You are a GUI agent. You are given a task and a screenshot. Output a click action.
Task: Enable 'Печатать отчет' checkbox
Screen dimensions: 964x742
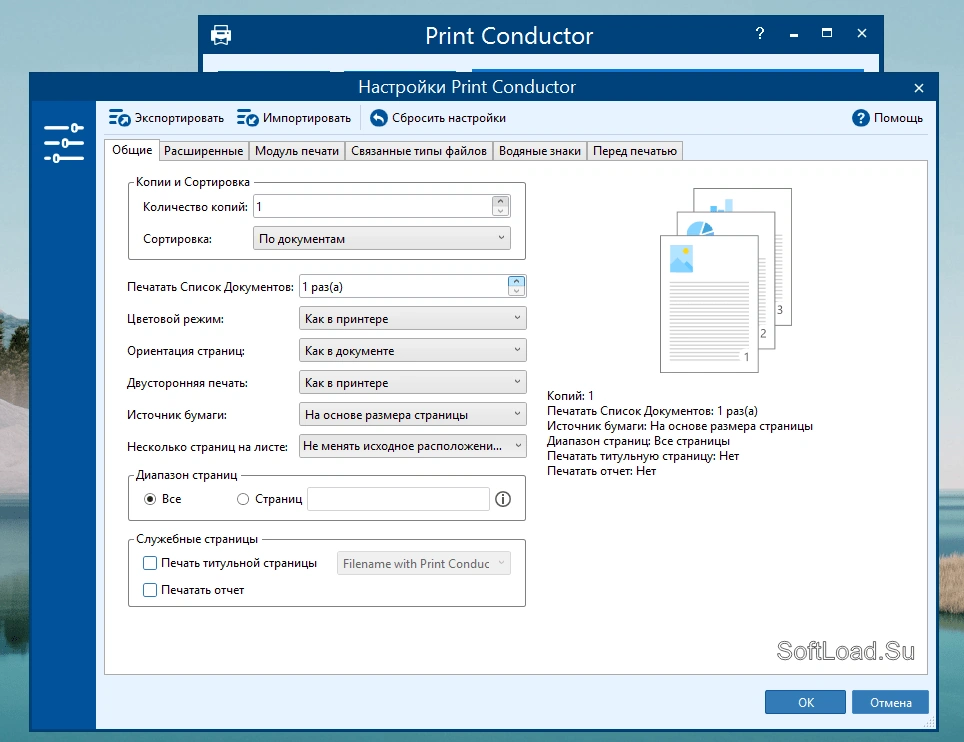150,590
